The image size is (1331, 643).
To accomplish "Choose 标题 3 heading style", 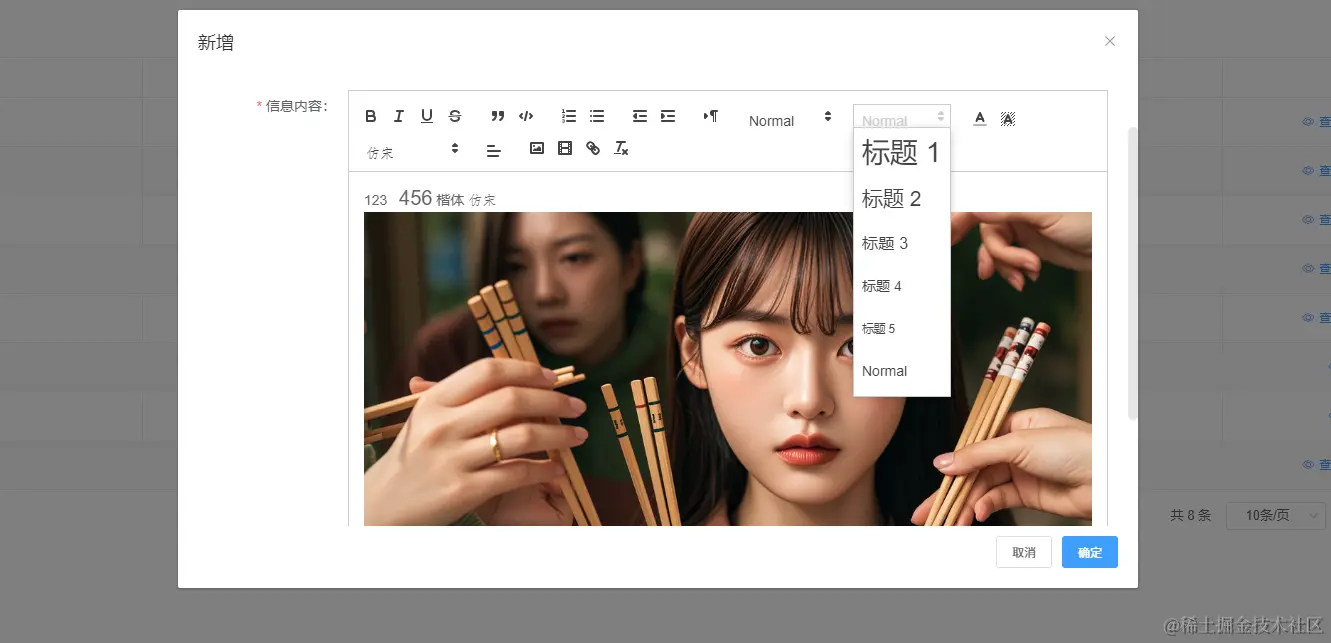I will (884, 242).
